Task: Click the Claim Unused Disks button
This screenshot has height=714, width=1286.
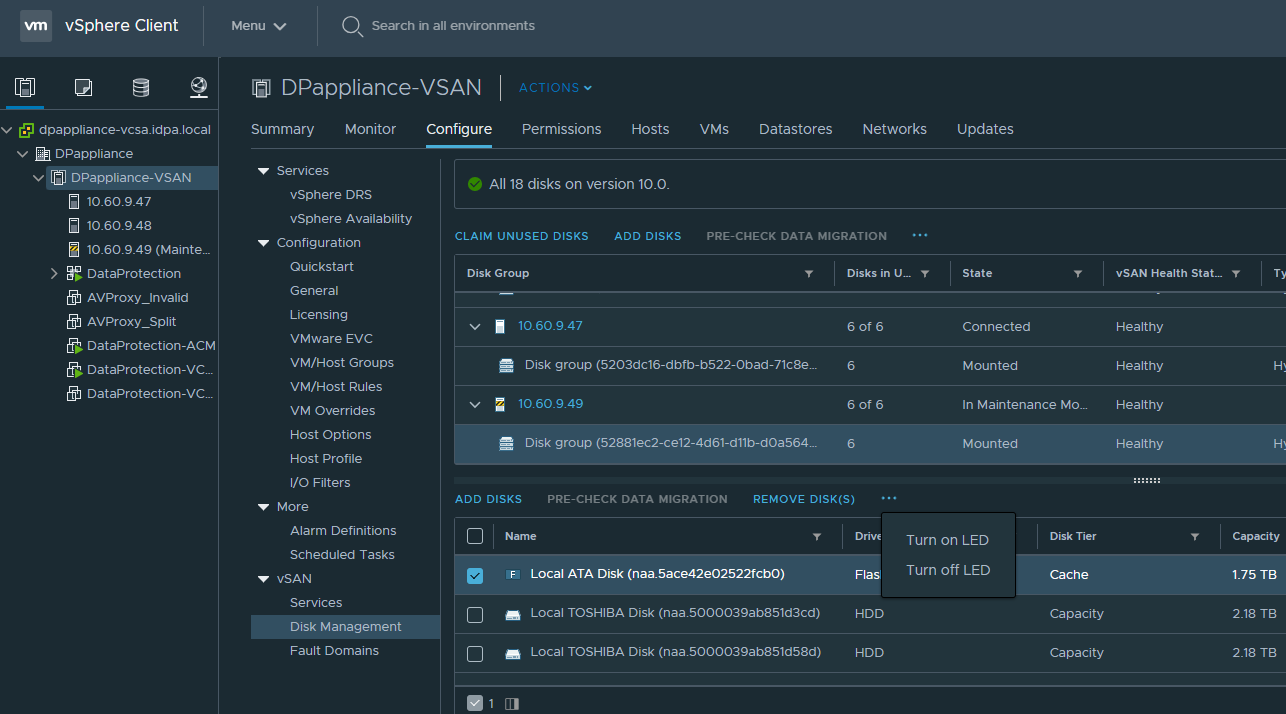Action: [x=521, y=237]
